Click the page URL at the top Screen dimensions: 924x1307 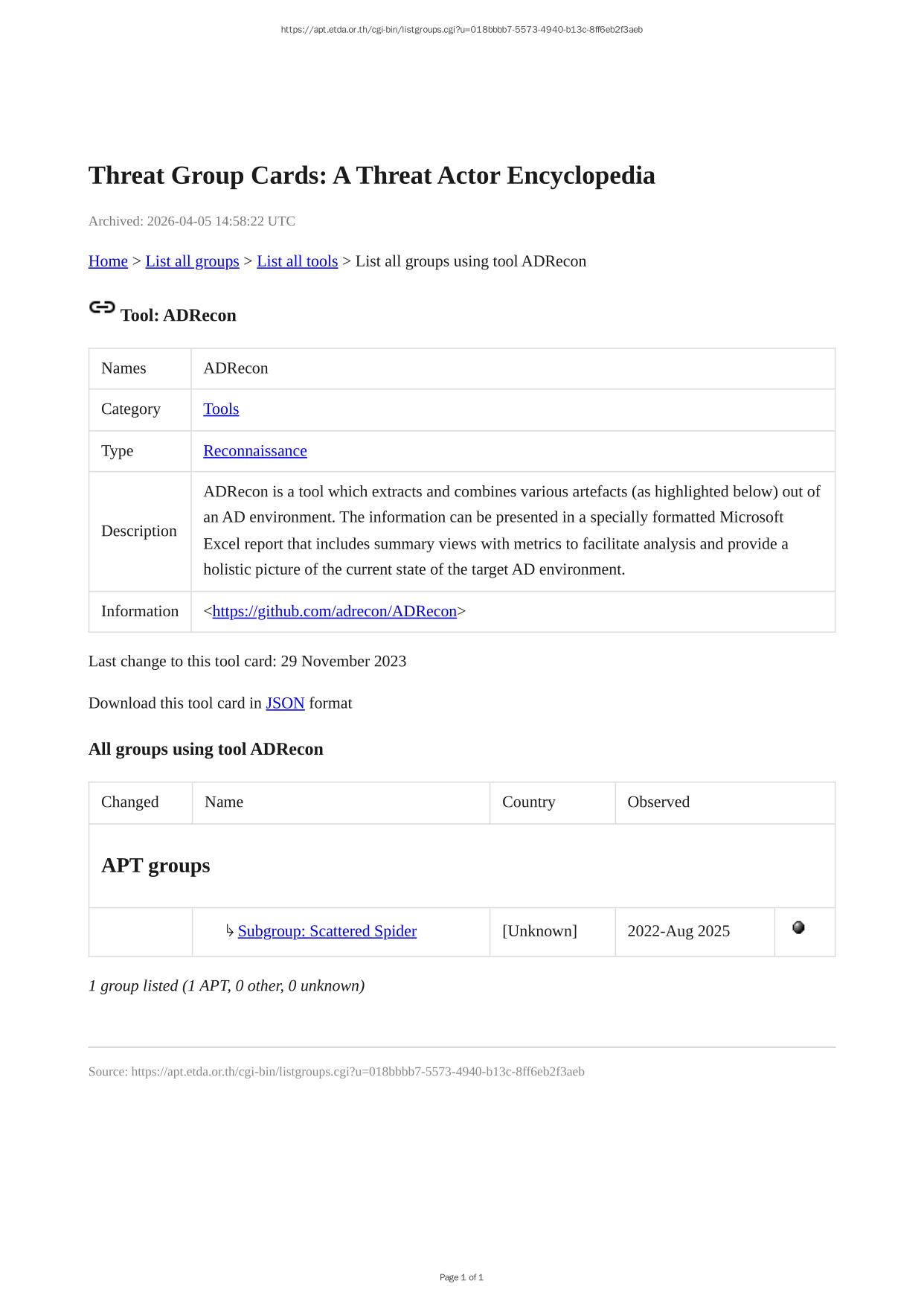(461, 30)
